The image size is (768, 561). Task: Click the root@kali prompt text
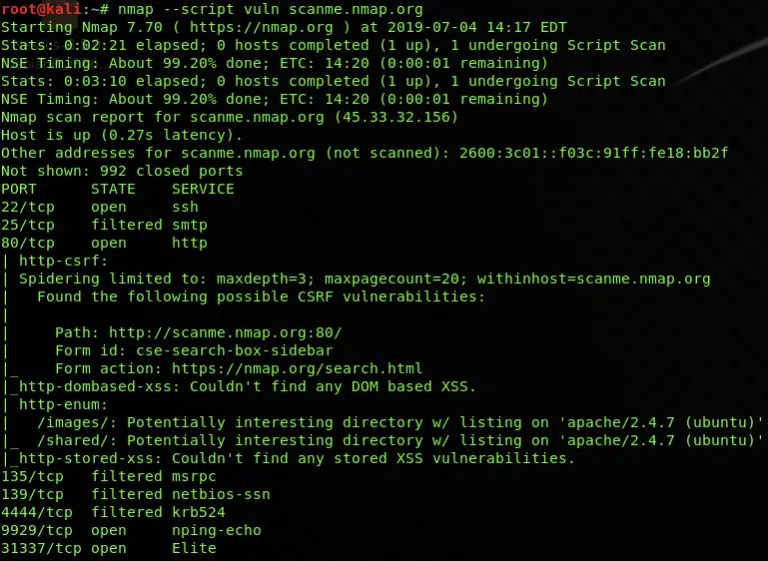tap(41, 9)
